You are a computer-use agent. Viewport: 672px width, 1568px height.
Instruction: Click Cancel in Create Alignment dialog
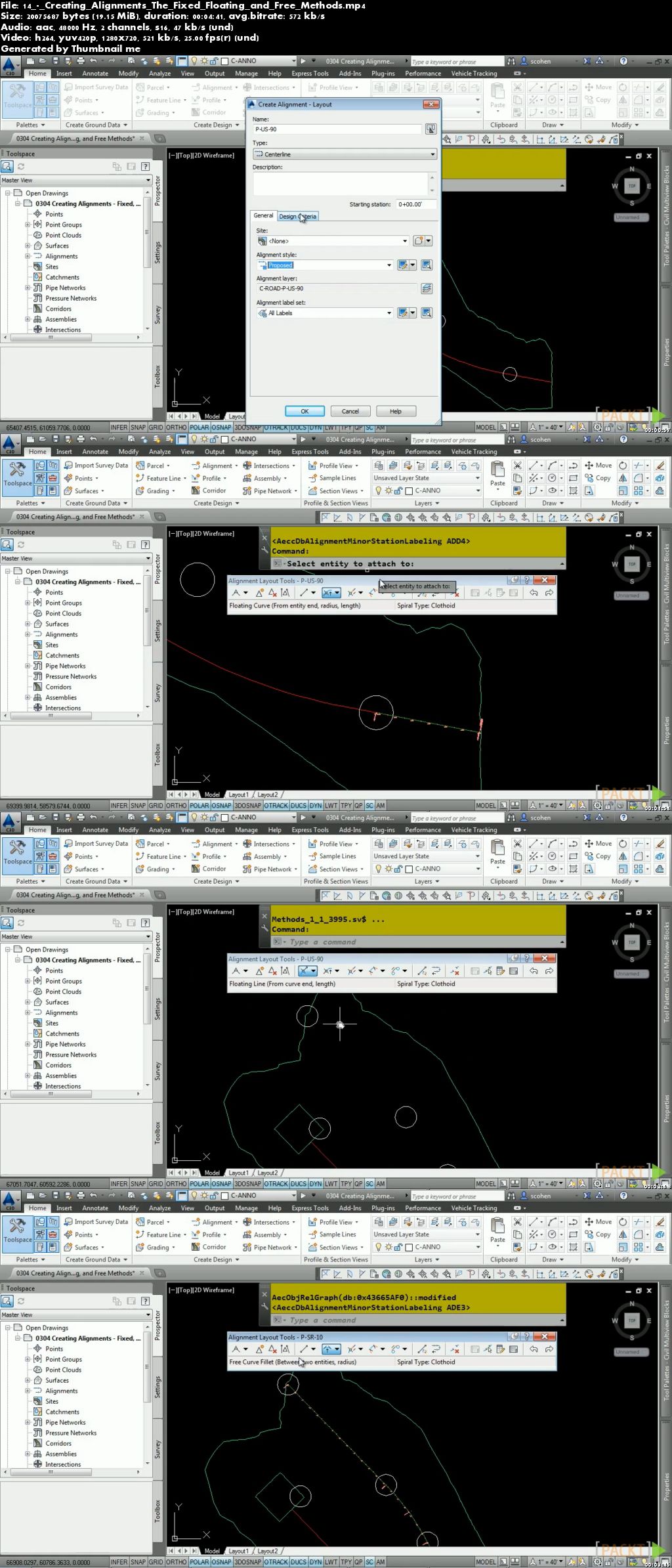click(x=350, y=411)
